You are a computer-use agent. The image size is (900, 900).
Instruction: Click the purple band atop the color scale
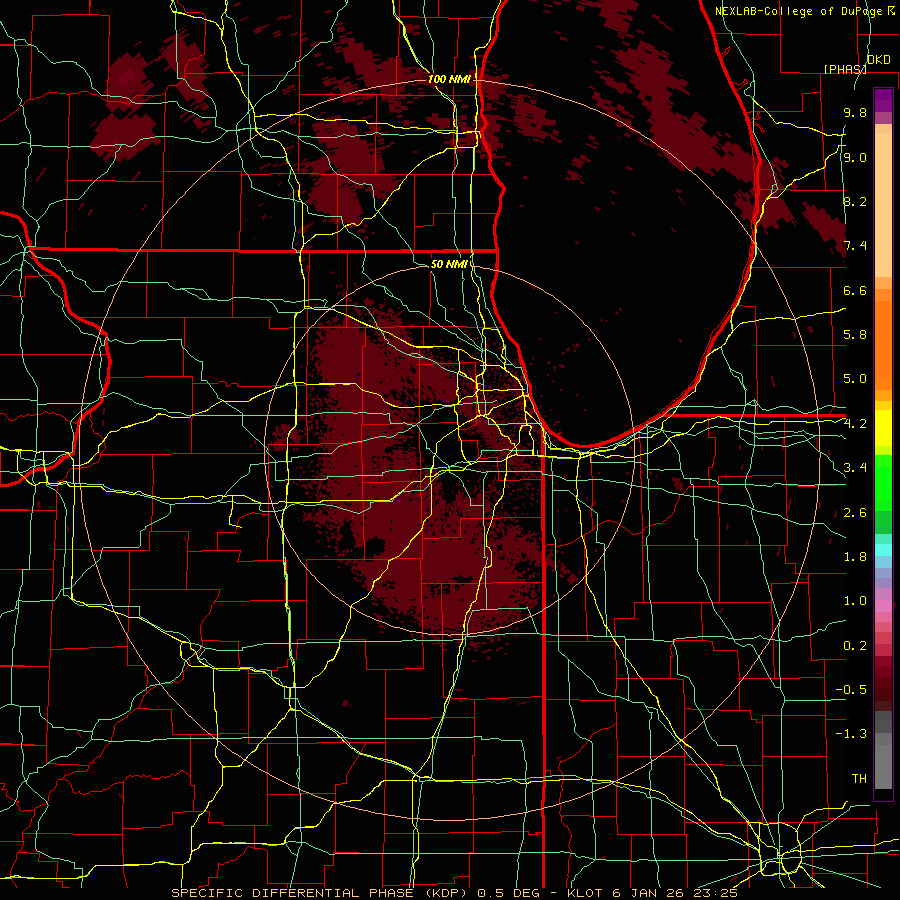click(x=883, y=100)
